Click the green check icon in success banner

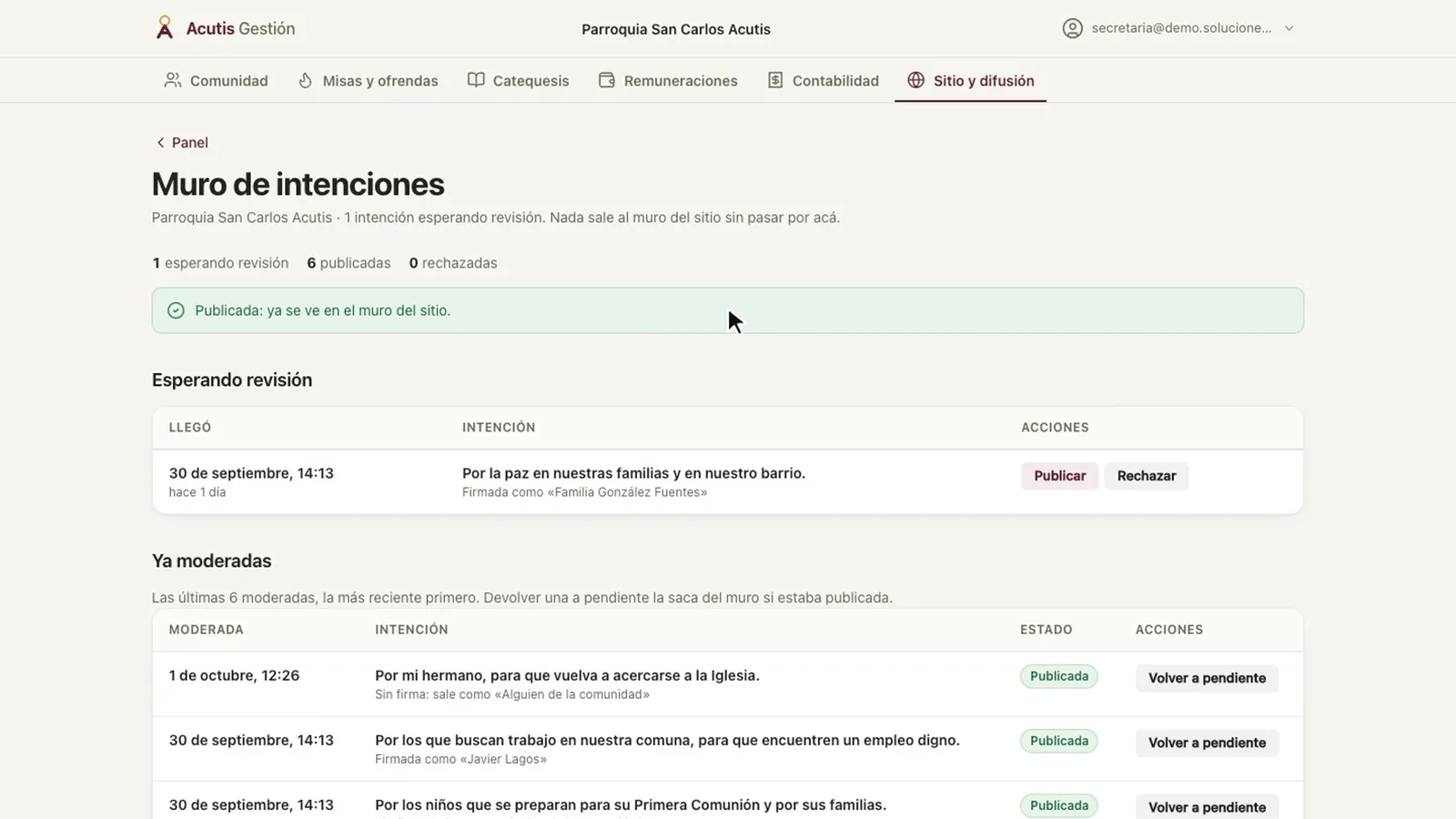176,310
